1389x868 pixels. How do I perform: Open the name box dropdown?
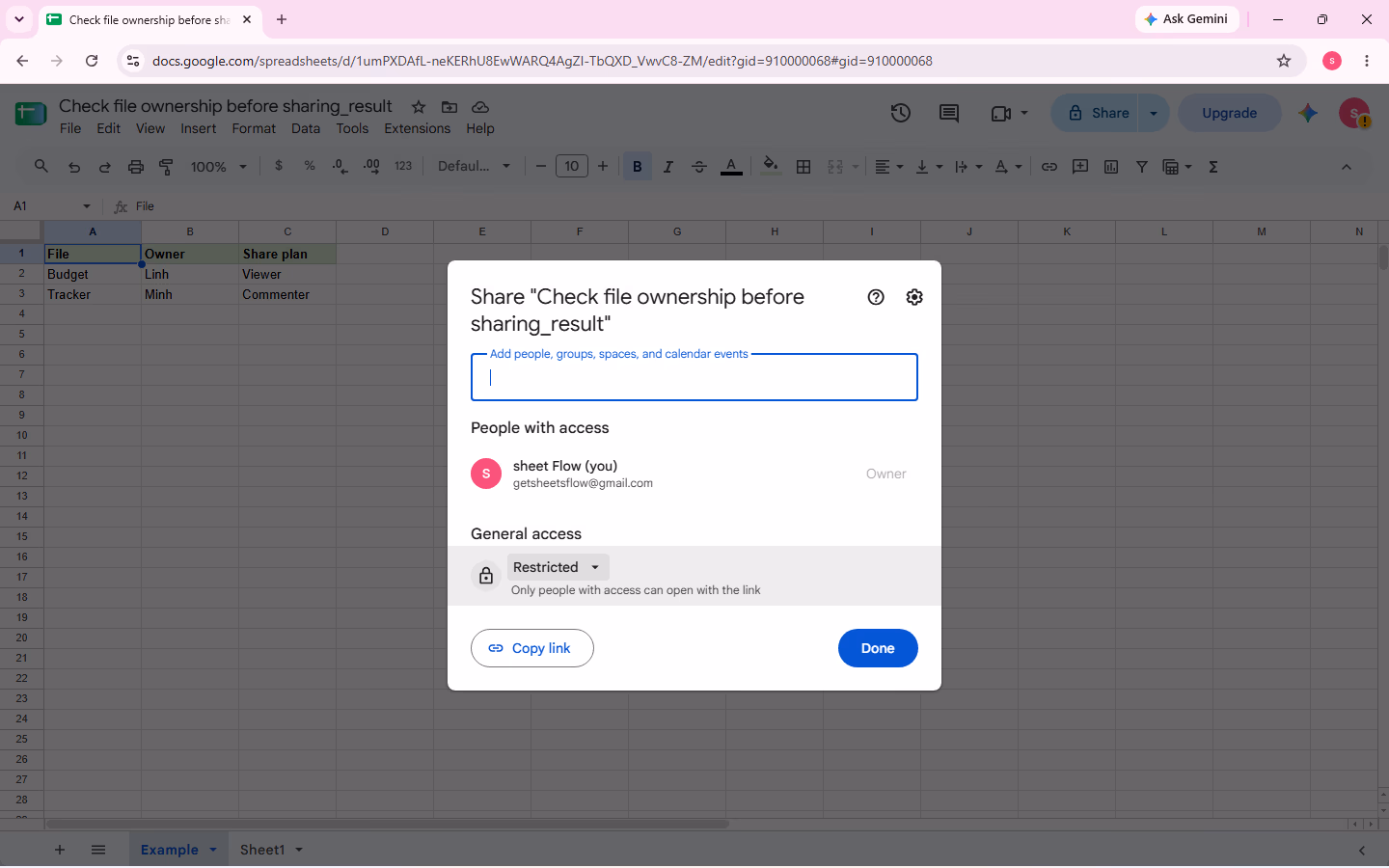[x=87, y=206]
